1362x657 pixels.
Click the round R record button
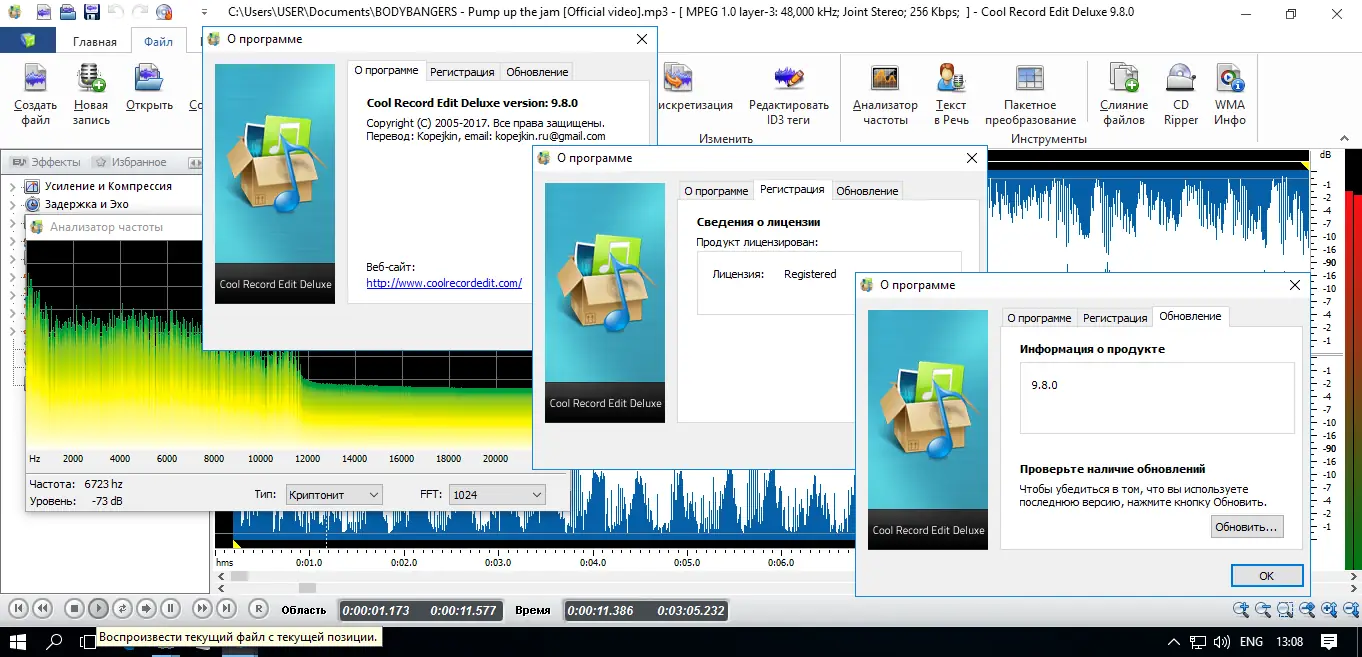(x=258, y=608)
